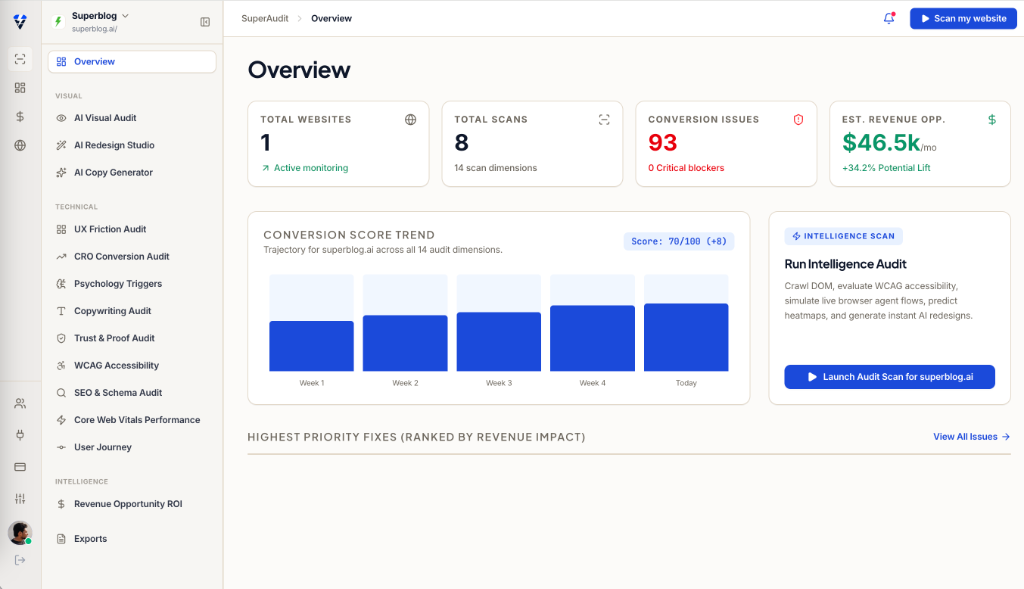1024x589 pixels.
Task: Click the Run Intelligence Audit heading
Action: coord(845,264)
